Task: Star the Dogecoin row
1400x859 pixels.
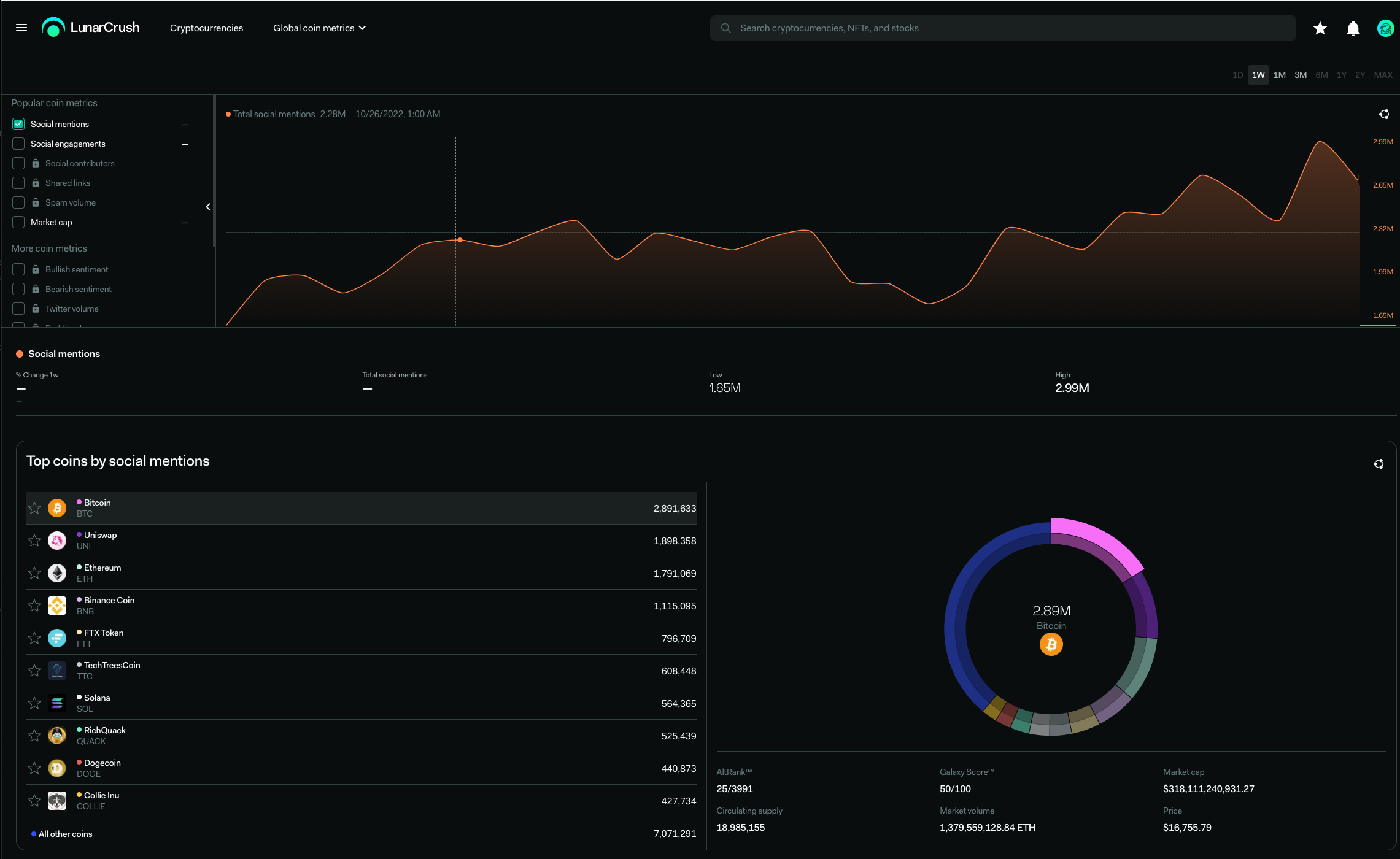Action: click(34, 768)
